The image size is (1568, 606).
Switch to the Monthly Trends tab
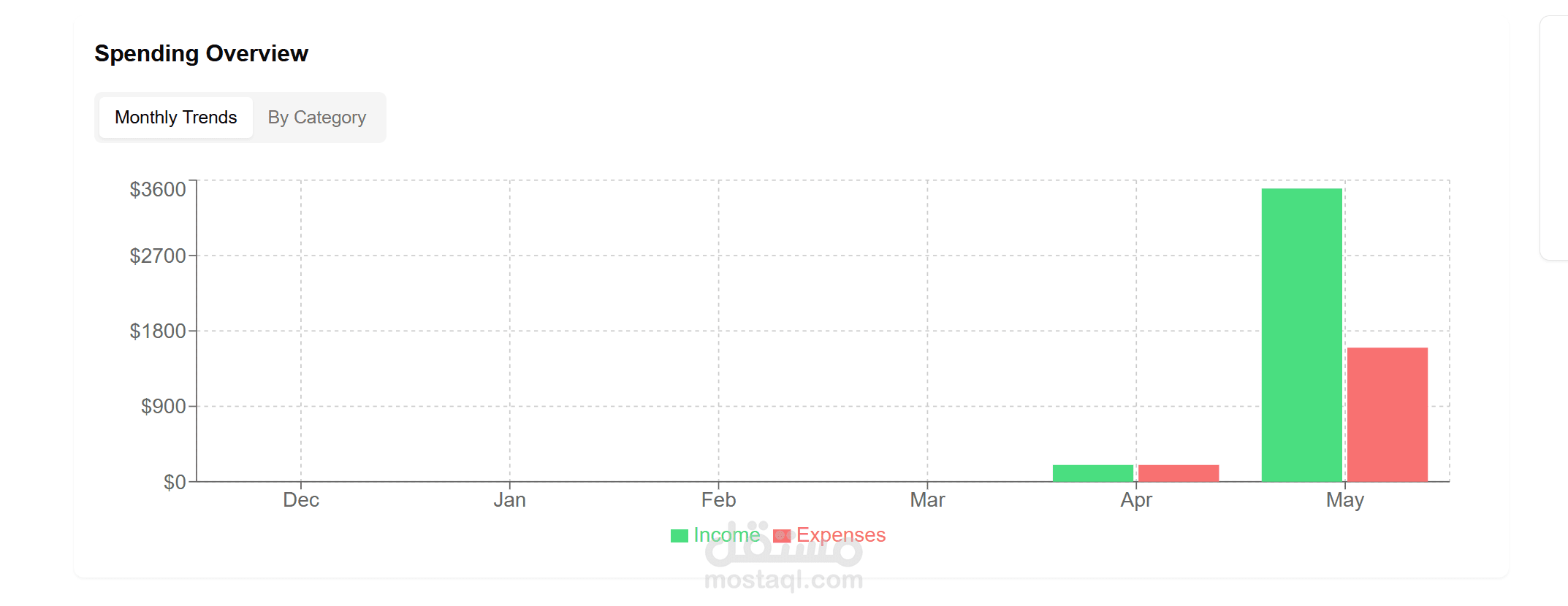coord(176,118)
